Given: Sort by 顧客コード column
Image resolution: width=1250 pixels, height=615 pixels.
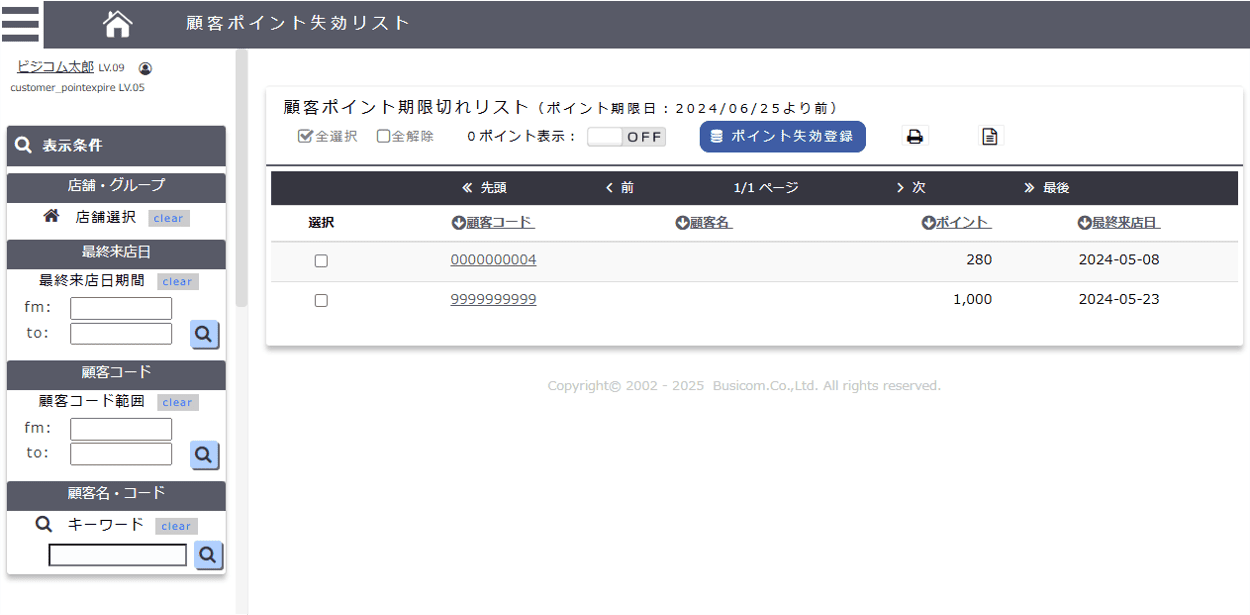Looking at the screenshot, I should (492, 223).
